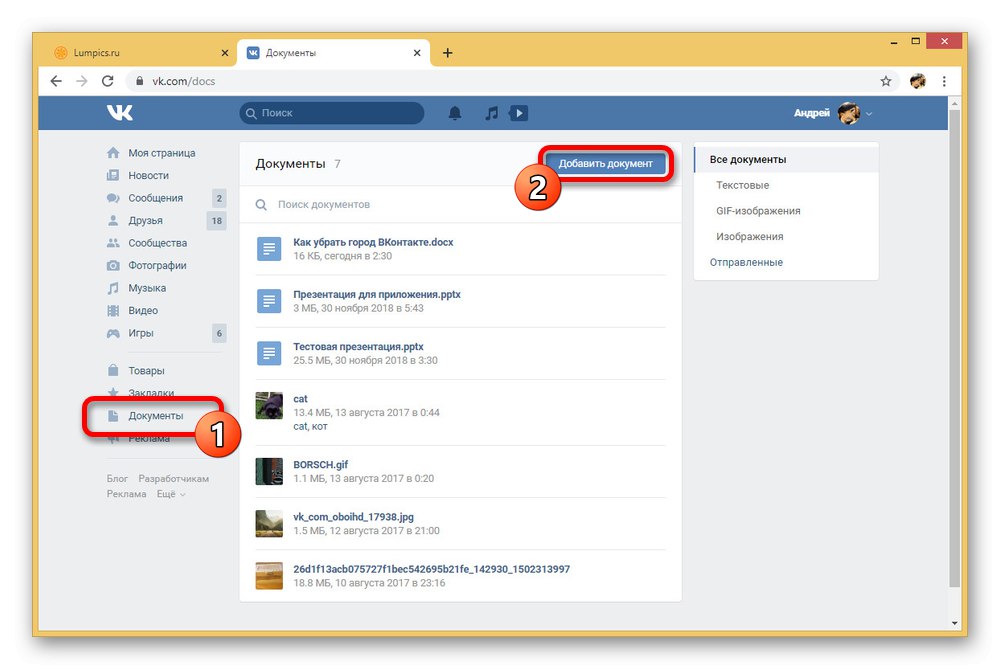Click note icon beside Музыка
Viewport: 1000px width, 669px height.
113,288
